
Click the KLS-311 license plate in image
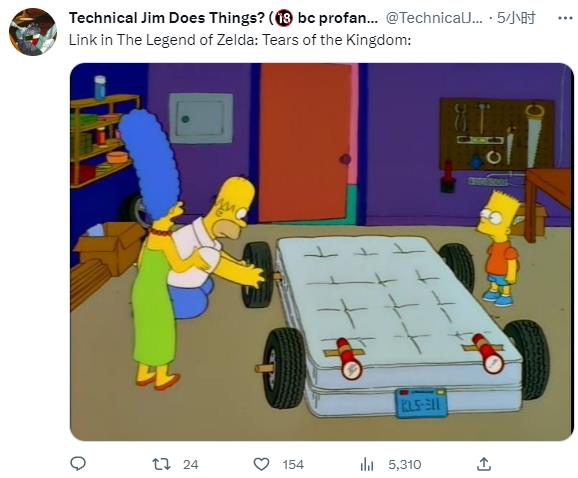[421, 403]
